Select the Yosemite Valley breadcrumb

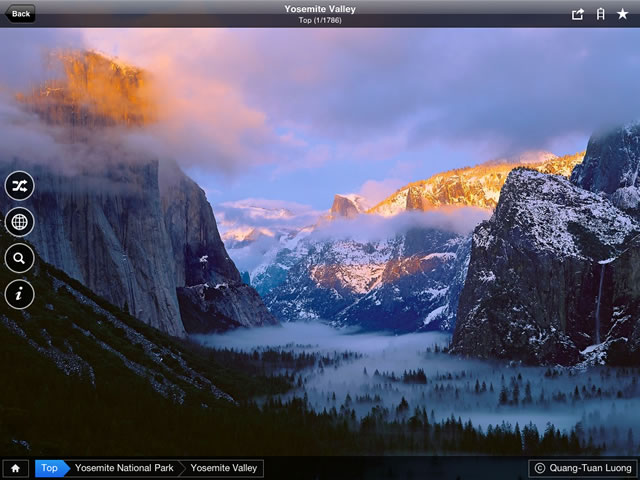(x=224, y=468)
